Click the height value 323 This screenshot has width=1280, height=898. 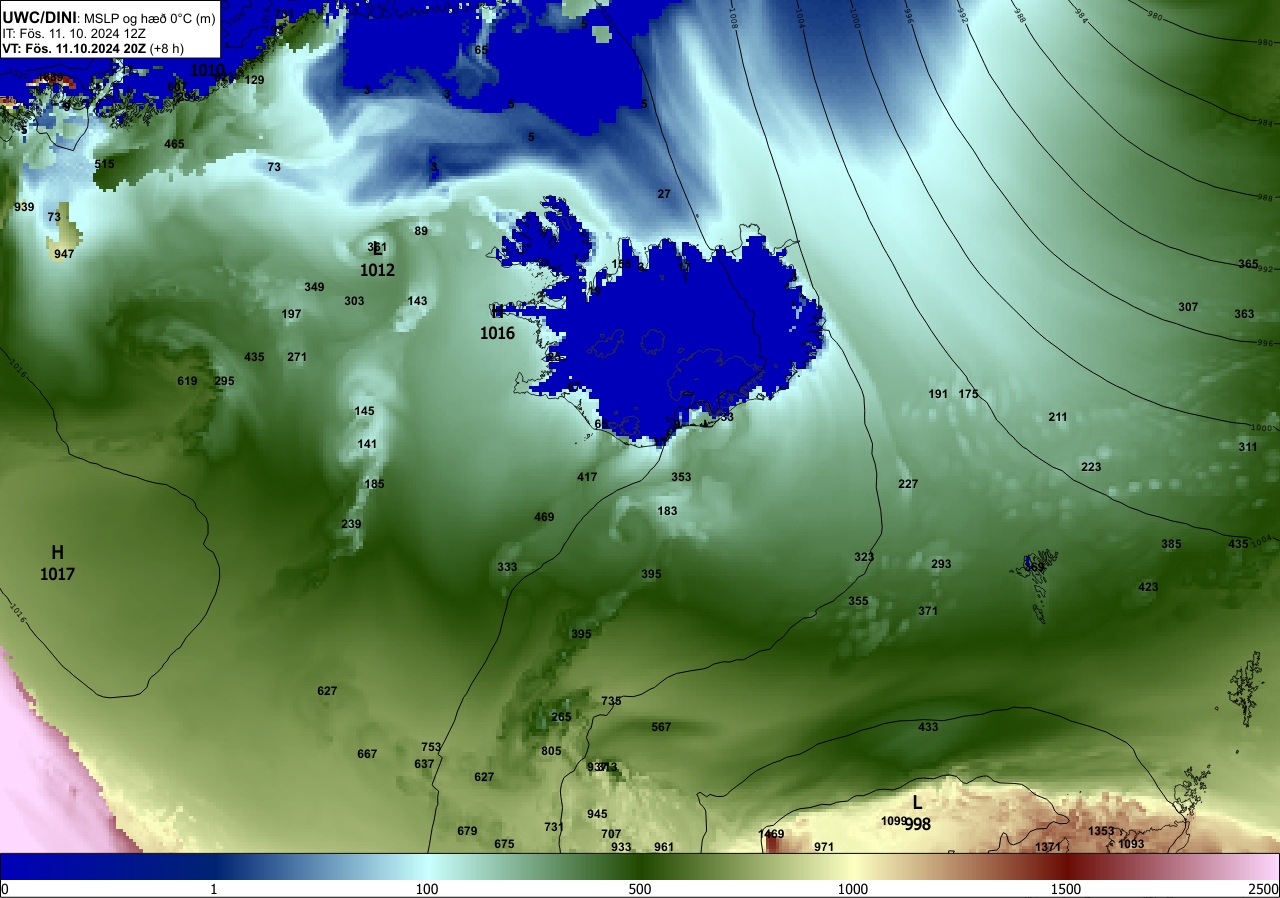[864, 557]
